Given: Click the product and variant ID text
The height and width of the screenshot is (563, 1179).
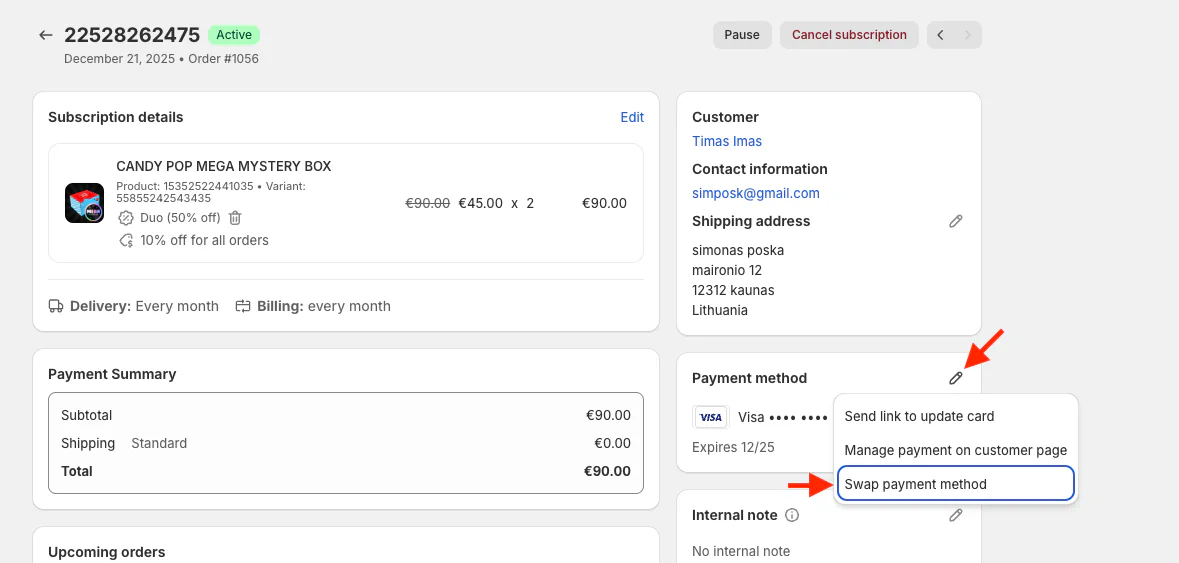Looking at the screenshot, I should (x=211, y=192).
